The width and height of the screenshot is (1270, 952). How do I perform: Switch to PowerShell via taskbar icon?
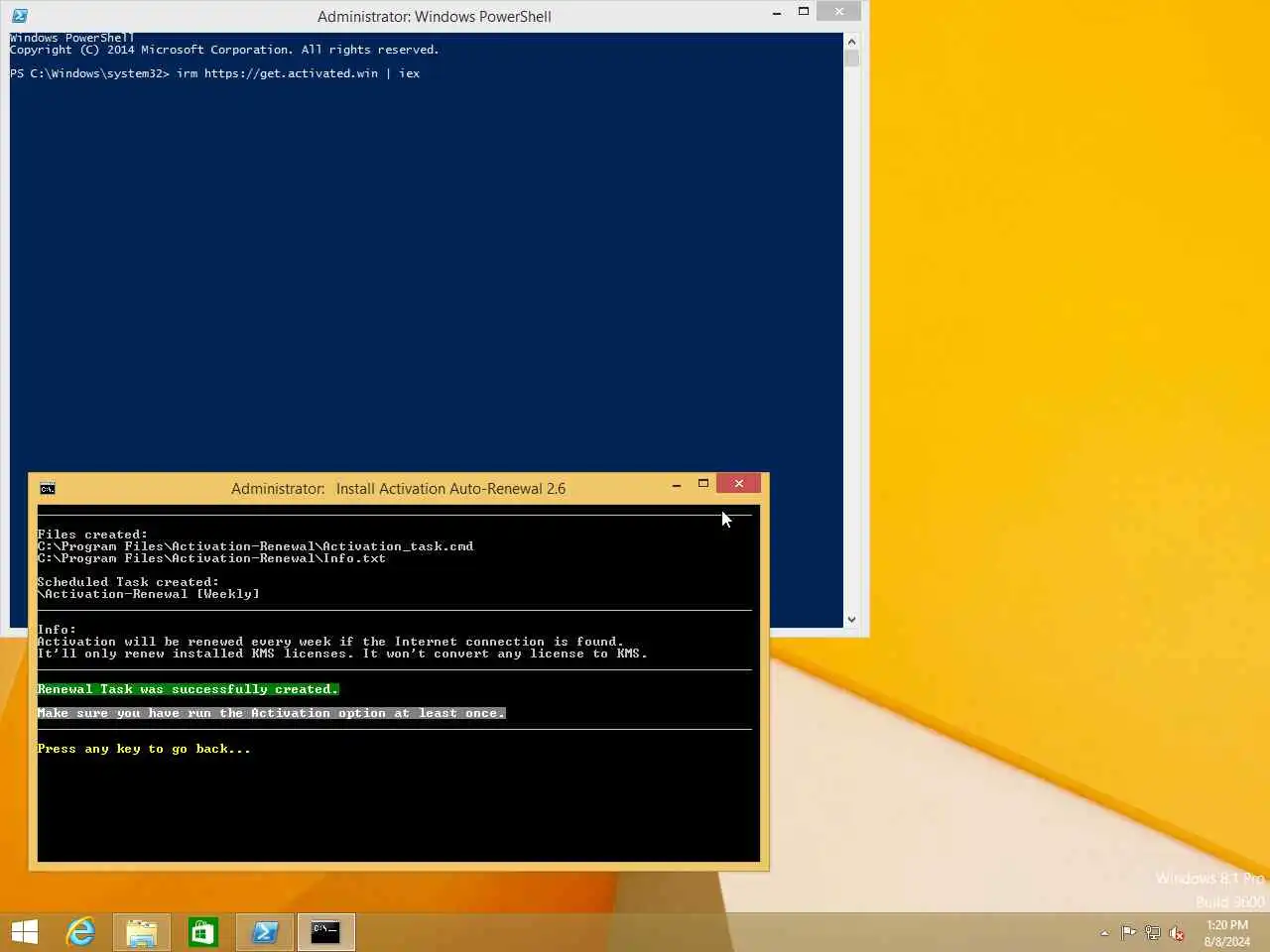point(265,932)
